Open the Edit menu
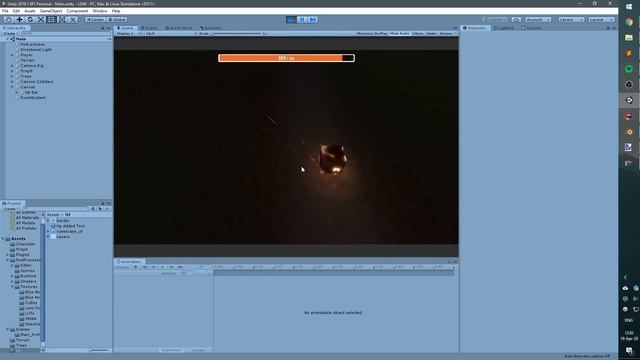The image size is (640, 360). [16, 11]
